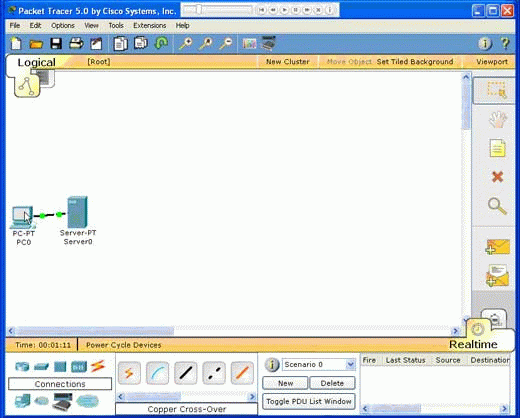Open the Edit menu
Screen dimensions: 520x418
(35, 25)
